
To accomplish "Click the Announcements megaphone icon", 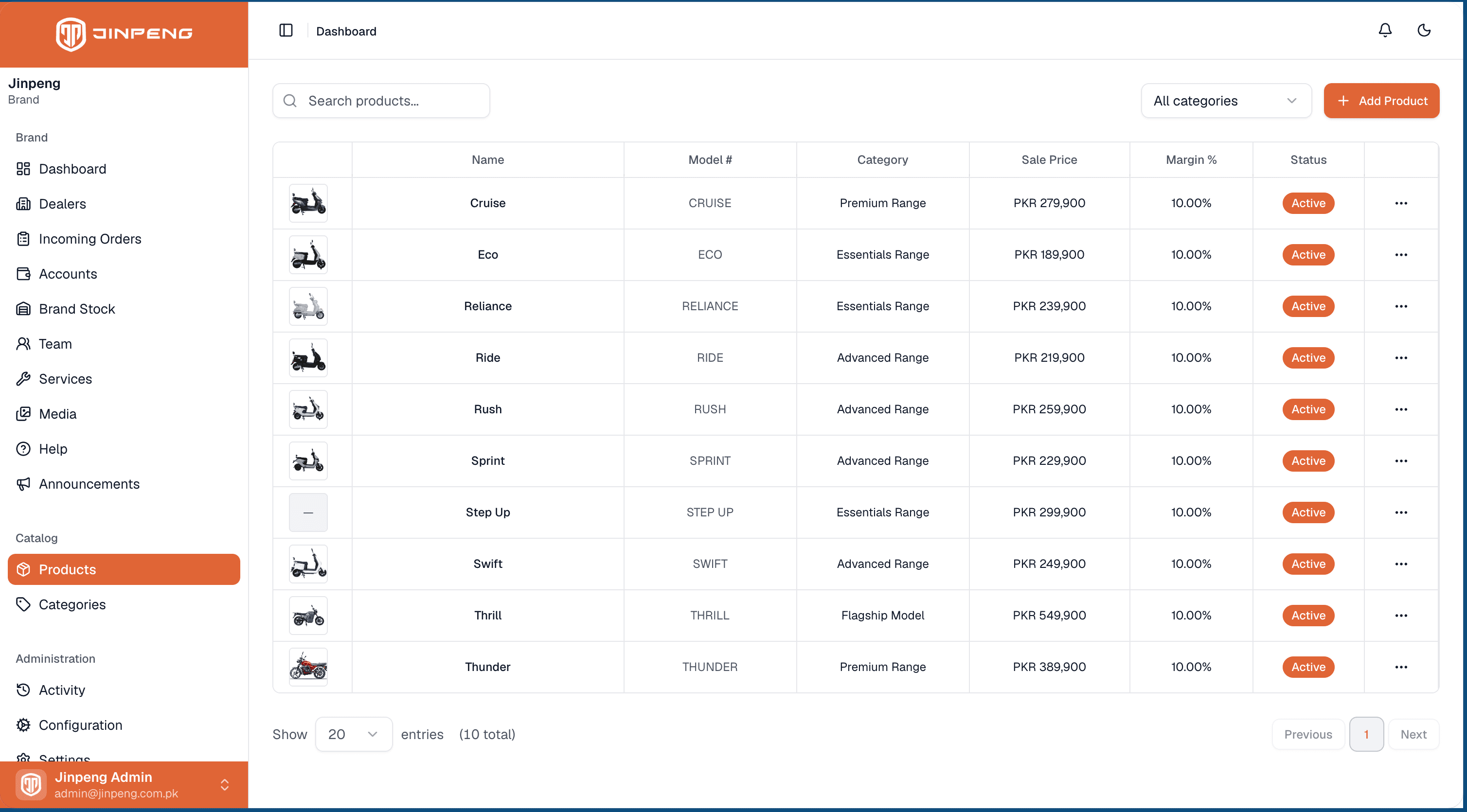I will tap(23, 484).
